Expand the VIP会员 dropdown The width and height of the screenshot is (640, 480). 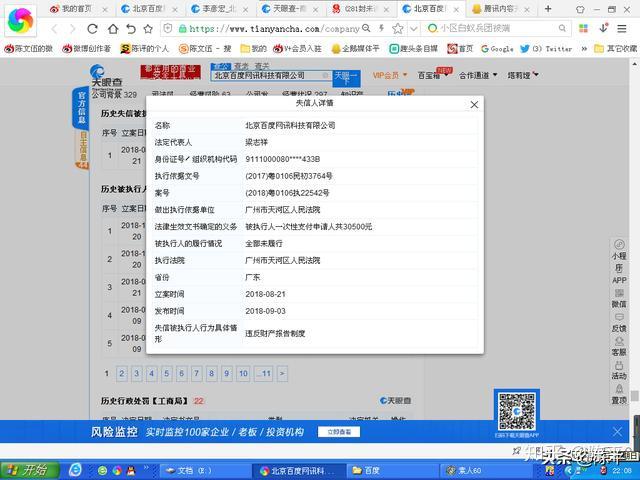(x=390, y=75)
